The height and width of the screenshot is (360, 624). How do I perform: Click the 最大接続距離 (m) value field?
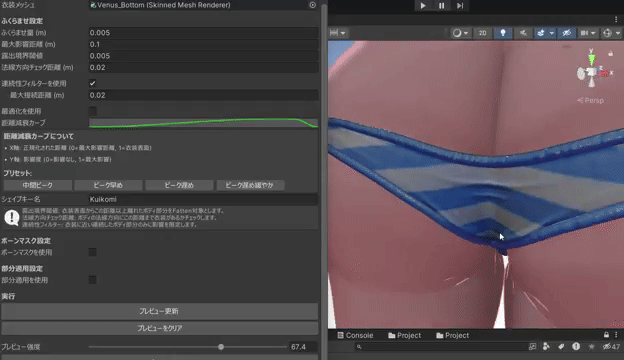tap(203, 95)
